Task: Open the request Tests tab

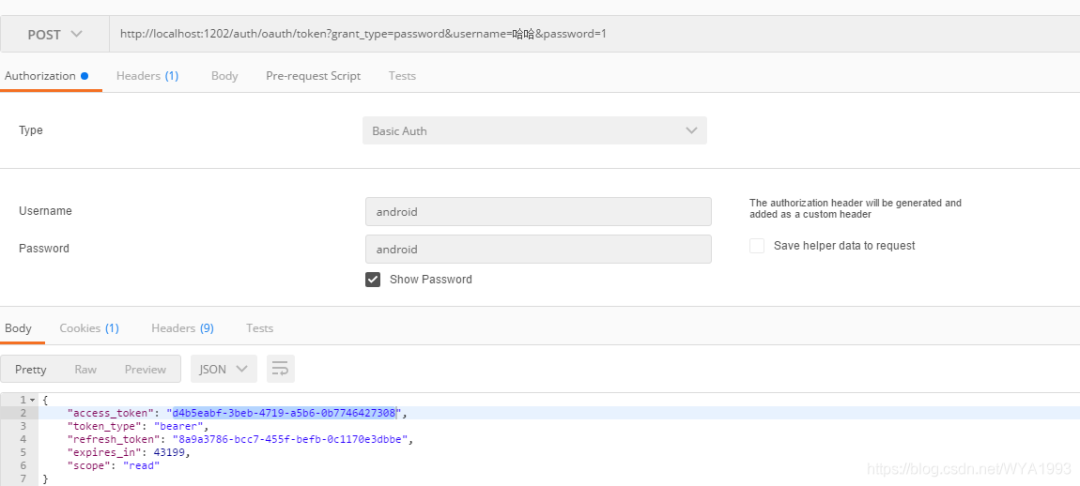Action: [402, 76]
